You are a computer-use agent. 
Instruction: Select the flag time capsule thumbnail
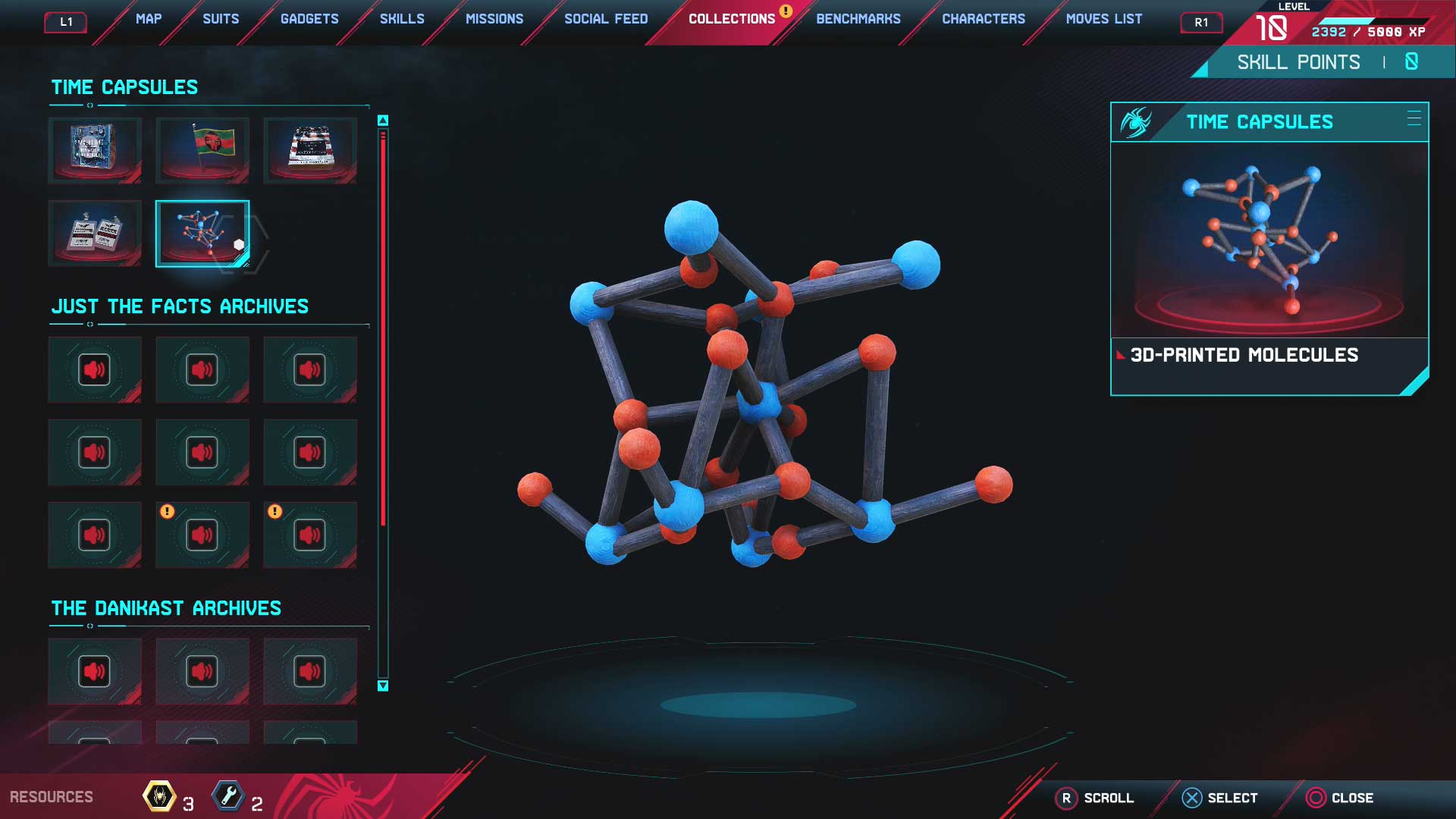[202, 150]
